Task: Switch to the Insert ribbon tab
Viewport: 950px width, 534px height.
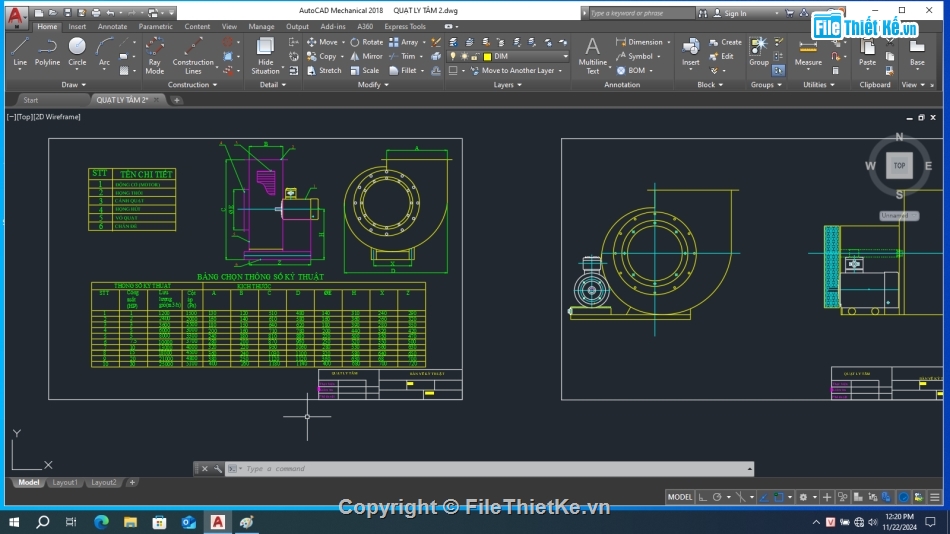Action: (x=77, y=27)
